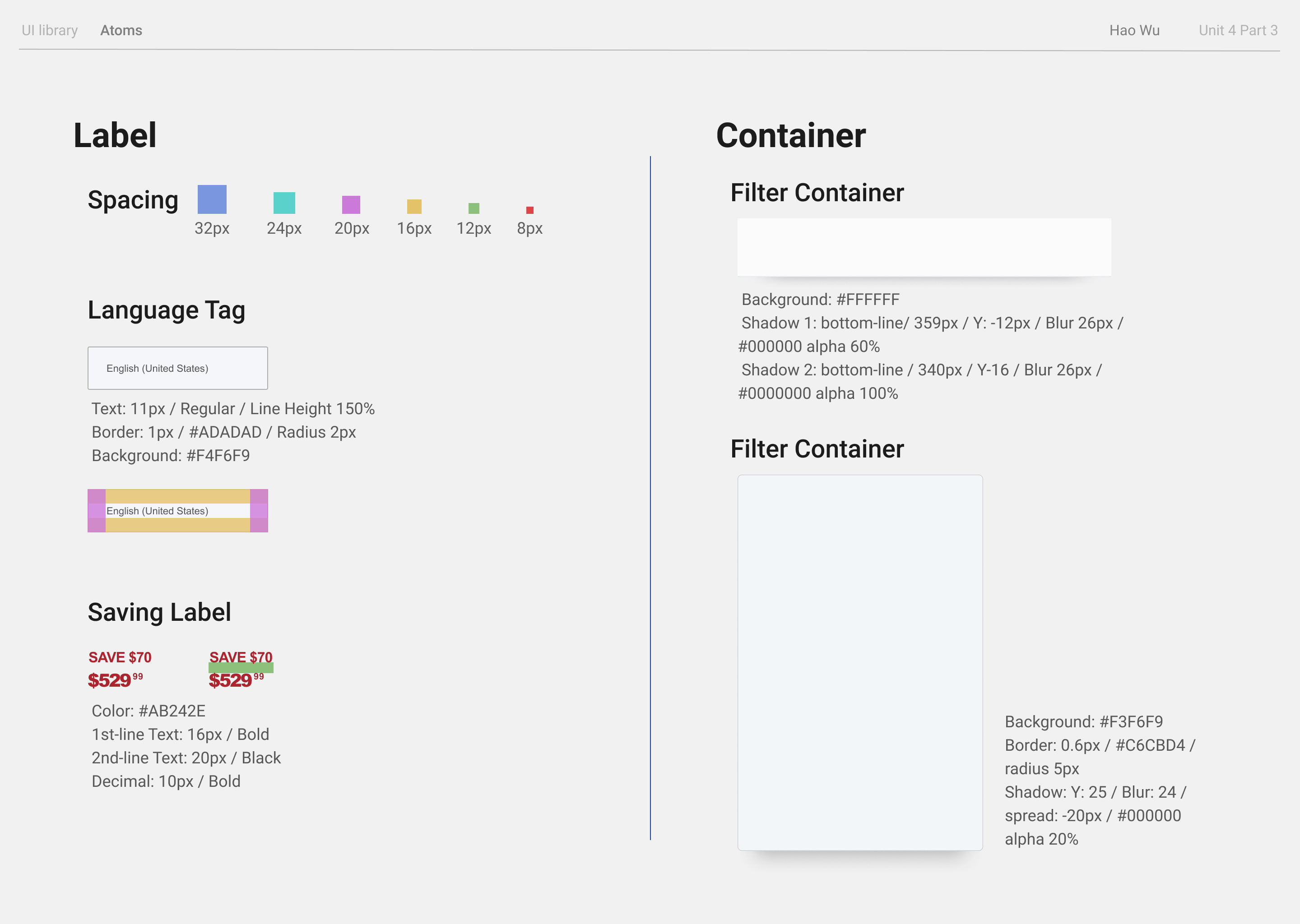Select the tall light-blue filter container
This screenshot has width=1300, height=924.
[x=859, y=662]
